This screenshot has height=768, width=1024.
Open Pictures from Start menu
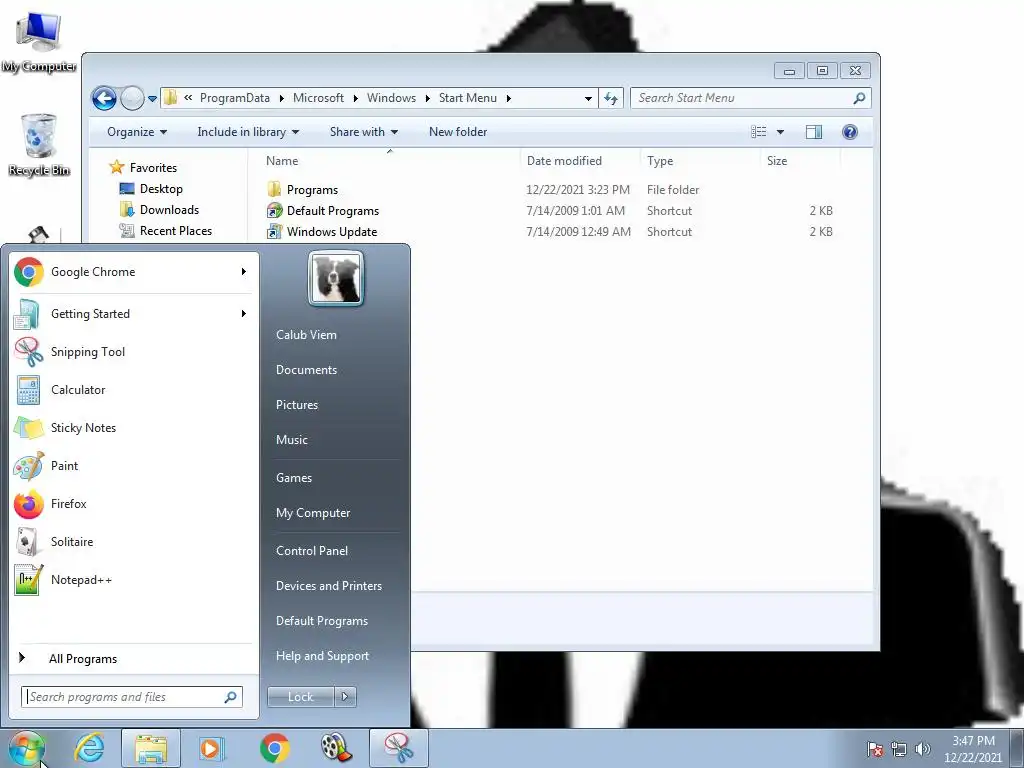click(296, 405)
